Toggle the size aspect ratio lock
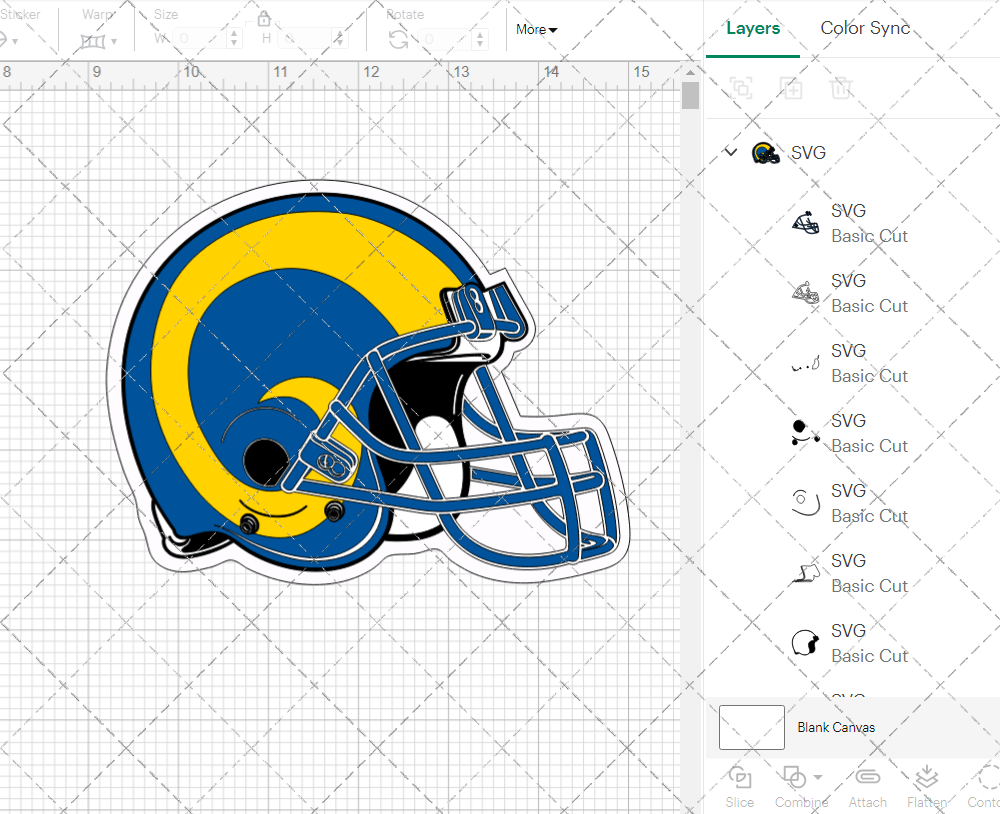The image size is (1000, 814). coord(263,19)
